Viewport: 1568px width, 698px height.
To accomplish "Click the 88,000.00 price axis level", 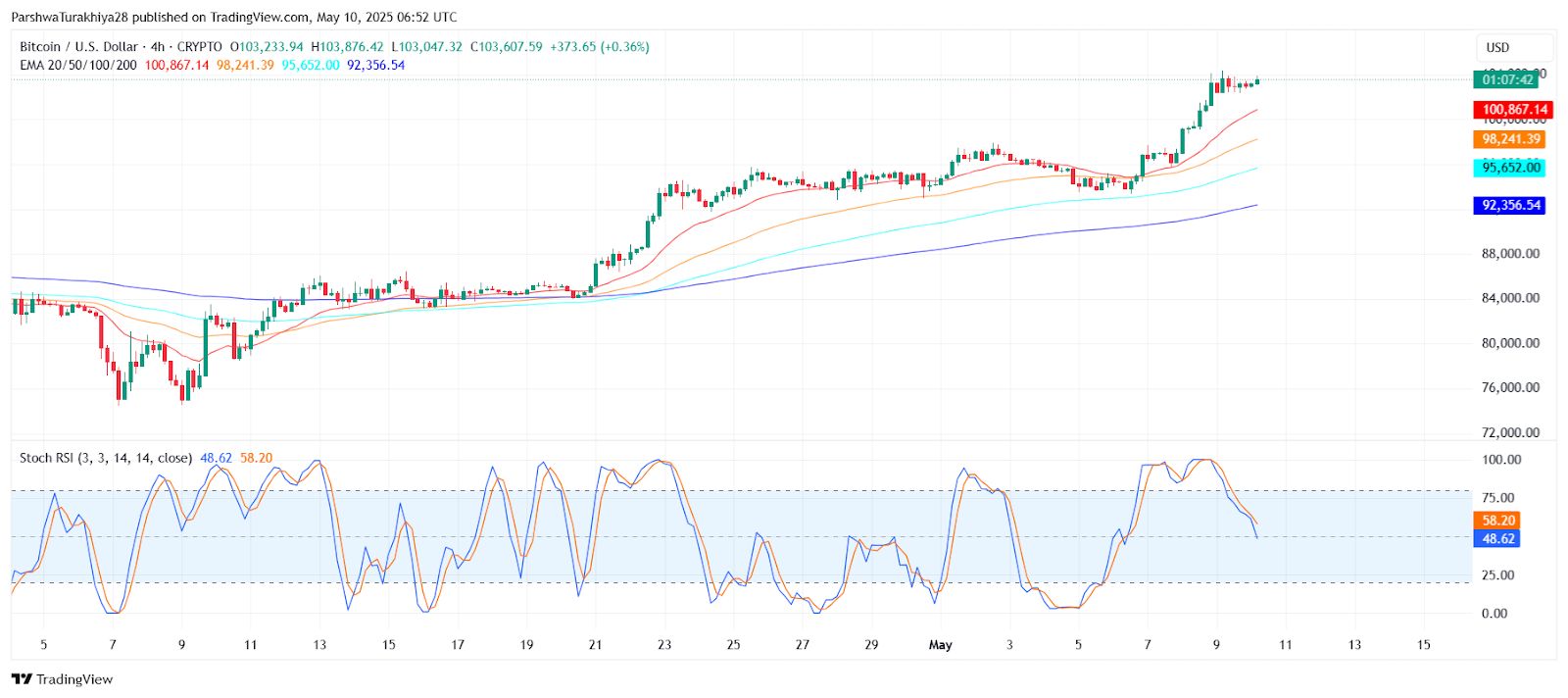I will 1510,254.
